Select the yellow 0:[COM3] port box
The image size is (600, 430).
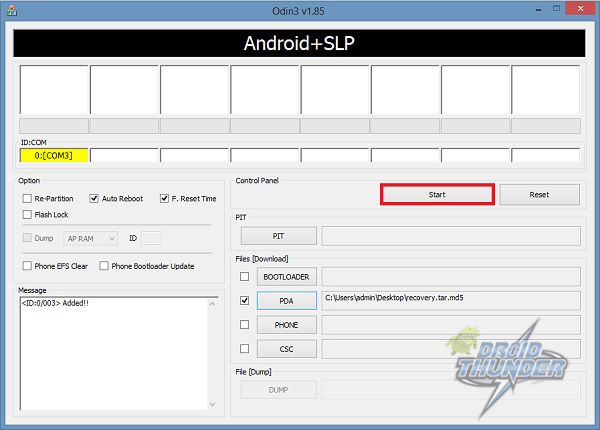coord(54,155)
